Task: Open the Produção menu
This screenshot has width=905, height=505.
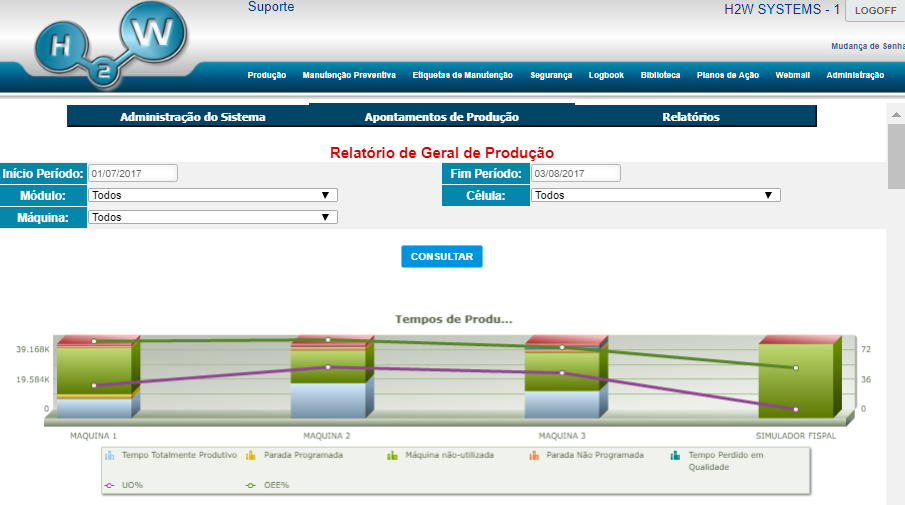Action: point(267,75)
